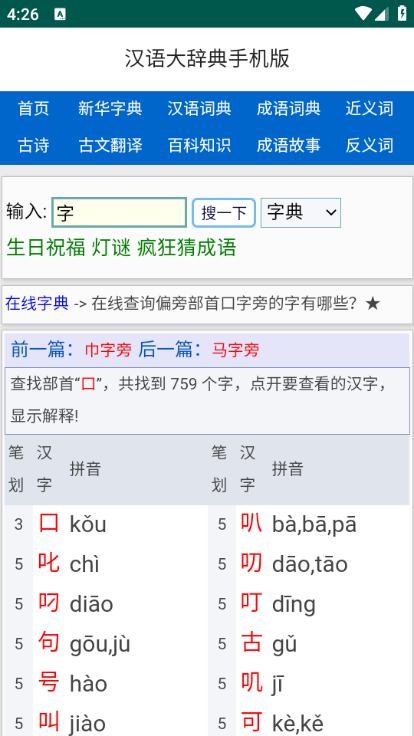Click the star after the breadcrumb question
414x736 pixels.
(372, 304)
